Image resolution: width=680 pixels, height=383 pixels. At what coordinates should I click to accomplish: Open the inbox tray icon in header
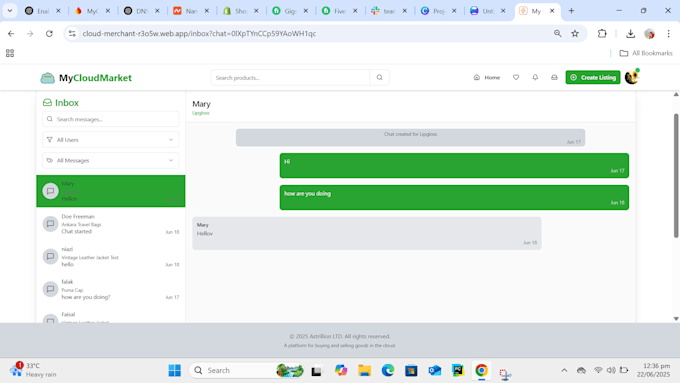tap(554, 77)
